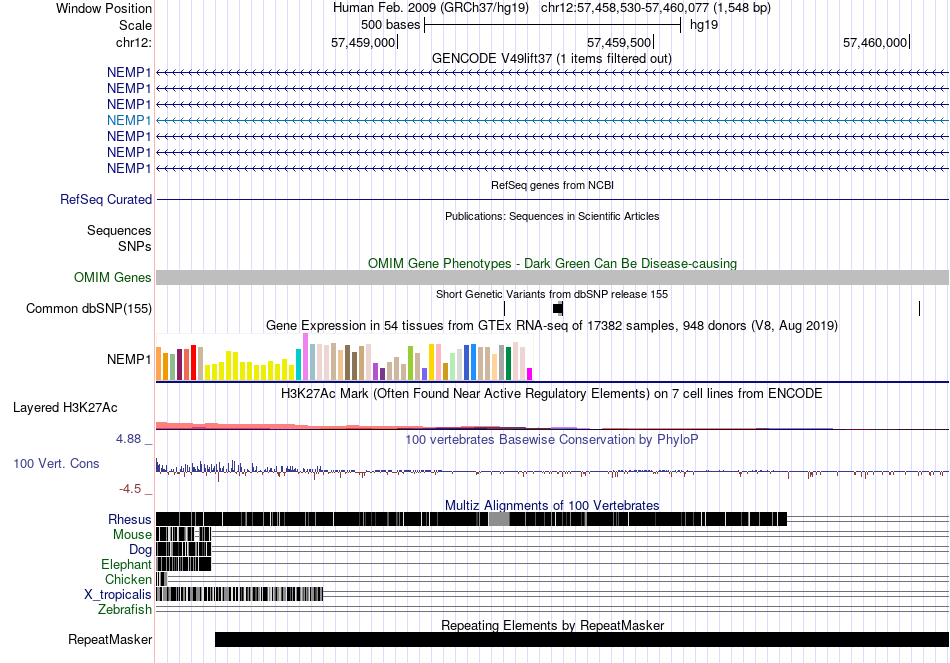Screen dimensions: 950x663
Task: Click the GTEx Gene Expression track title
Action: [x=552, y=325]
